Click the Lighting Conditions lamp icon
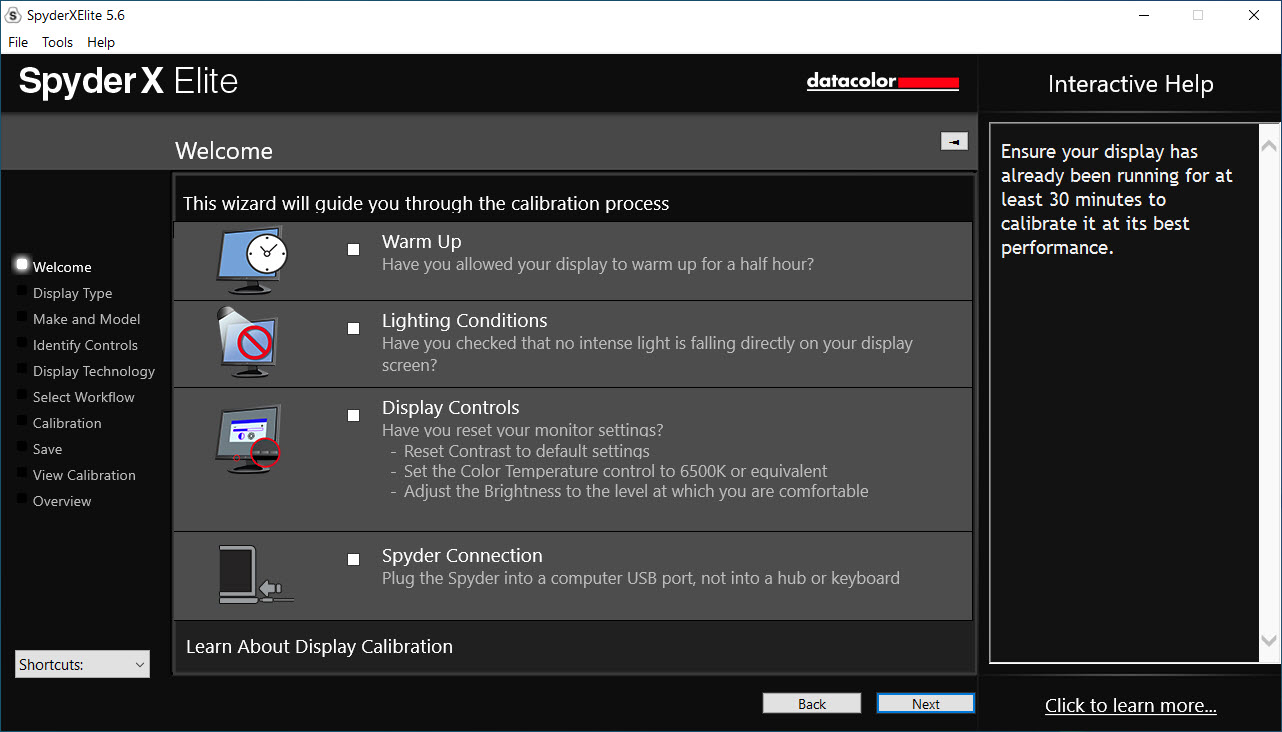This screenshot has width=1282, height=732. pyautogui.click(x=248, y=343)
